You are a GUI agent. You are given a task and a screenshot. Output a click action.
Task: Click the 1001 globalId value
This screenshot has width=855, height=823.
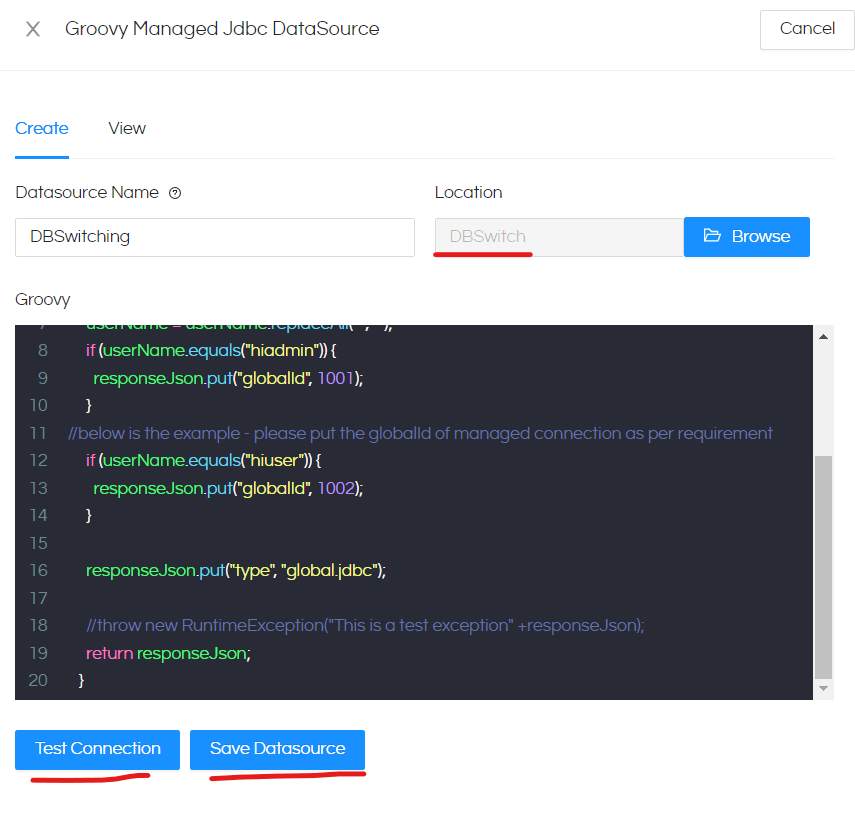click(335, 378)
